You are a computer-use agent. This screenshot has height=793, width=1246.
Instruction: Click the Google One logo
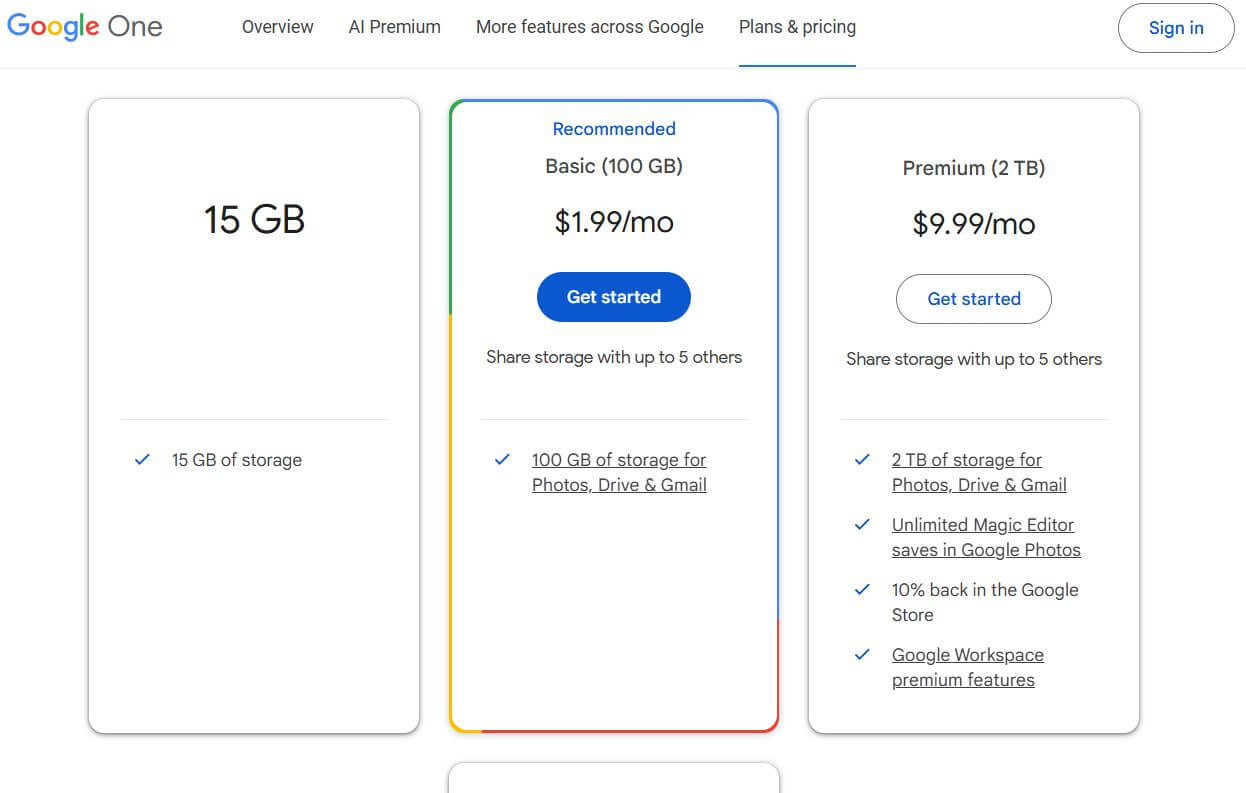(x=84, y=27)
